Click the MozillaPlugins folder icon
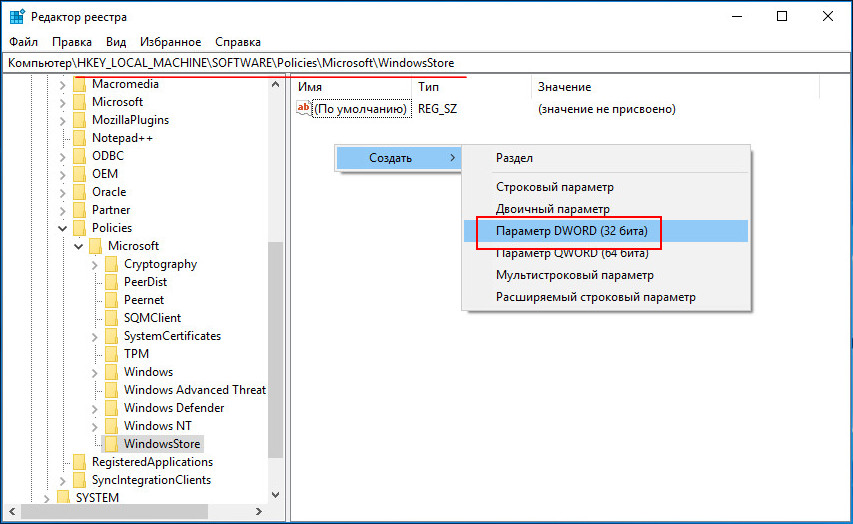The height and width of the screenshot is (524, 853). coord(79,120)
